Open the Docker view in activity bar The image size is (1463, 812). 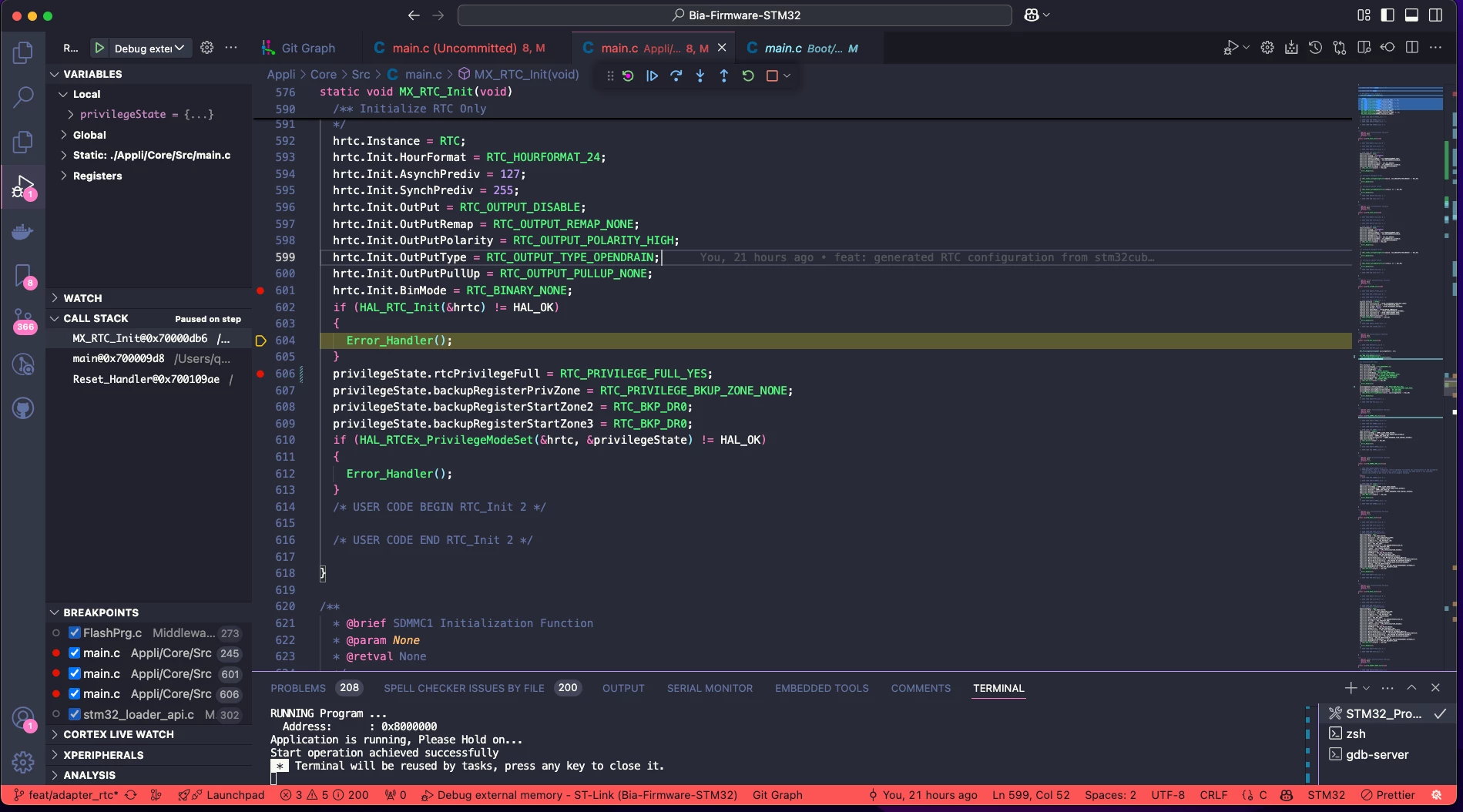23,232
